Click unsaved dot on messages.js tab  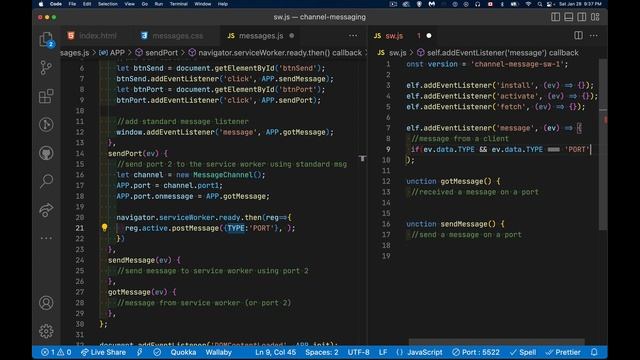point(291,36)
